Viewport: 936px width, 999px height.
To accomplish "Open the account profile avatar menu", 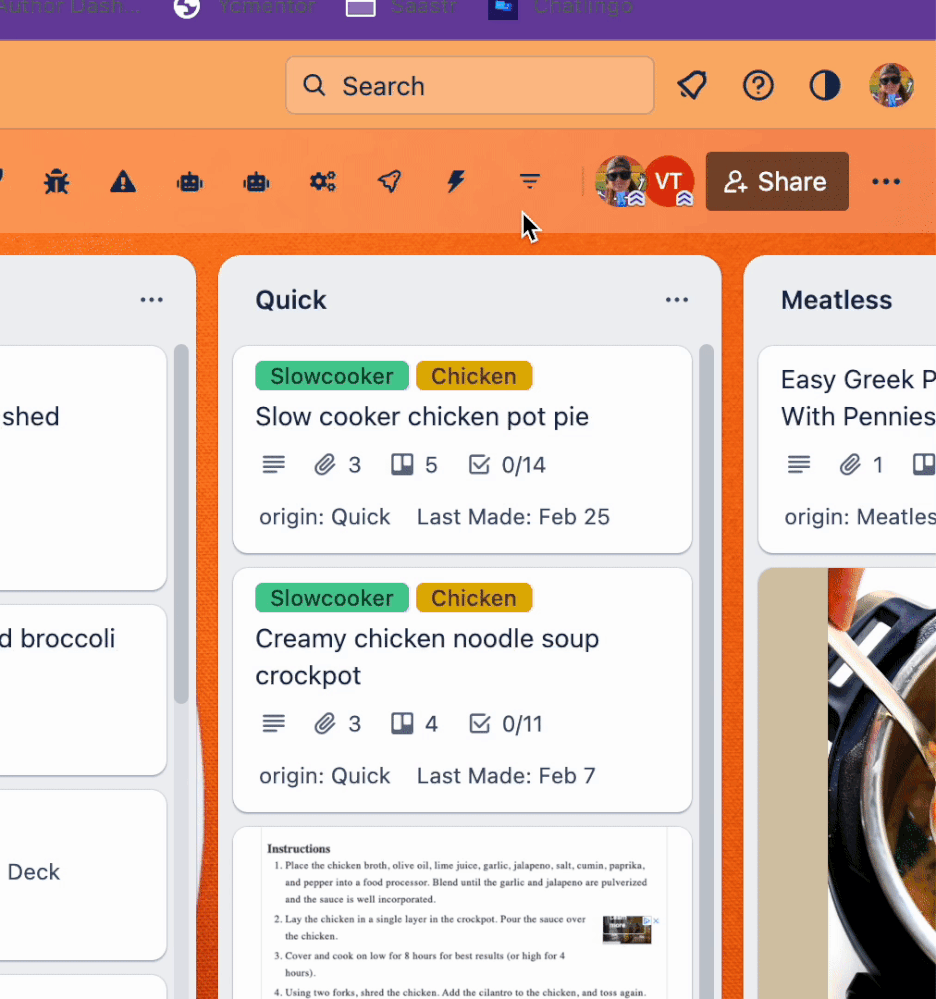I will tap(891, 85).
